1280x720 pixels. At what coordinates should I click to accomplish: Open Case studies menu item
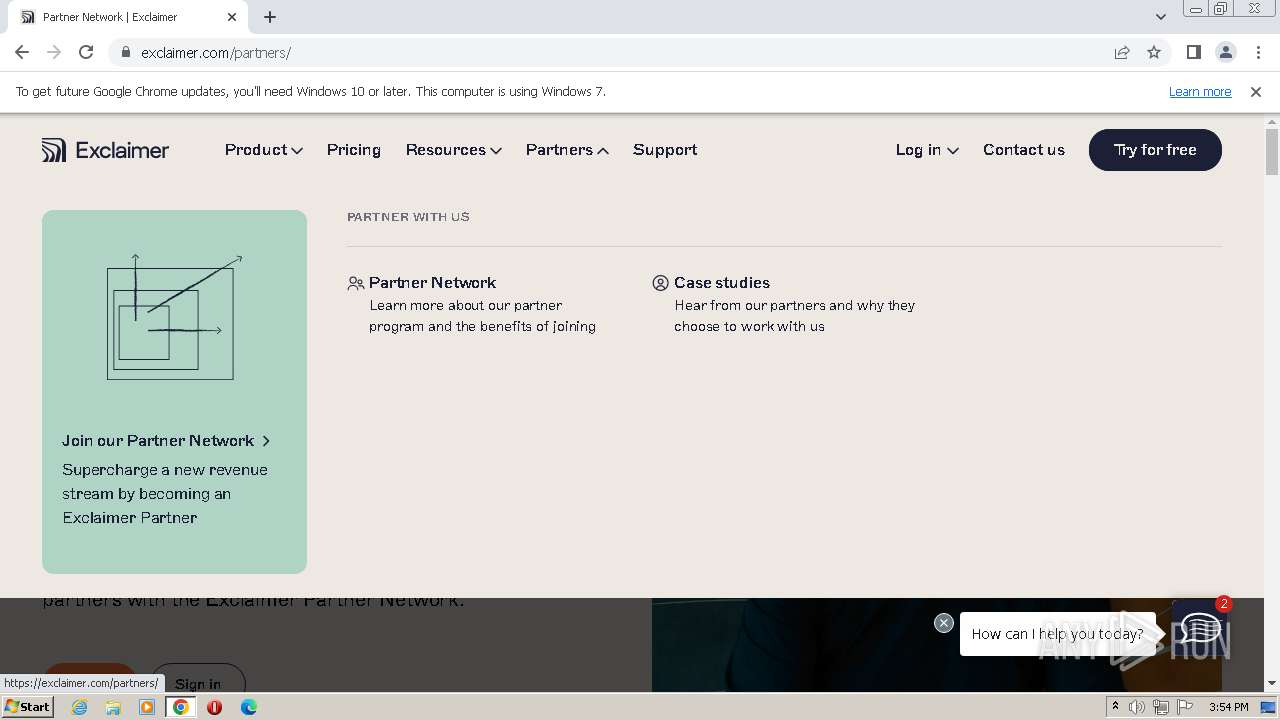pos(721,283)
